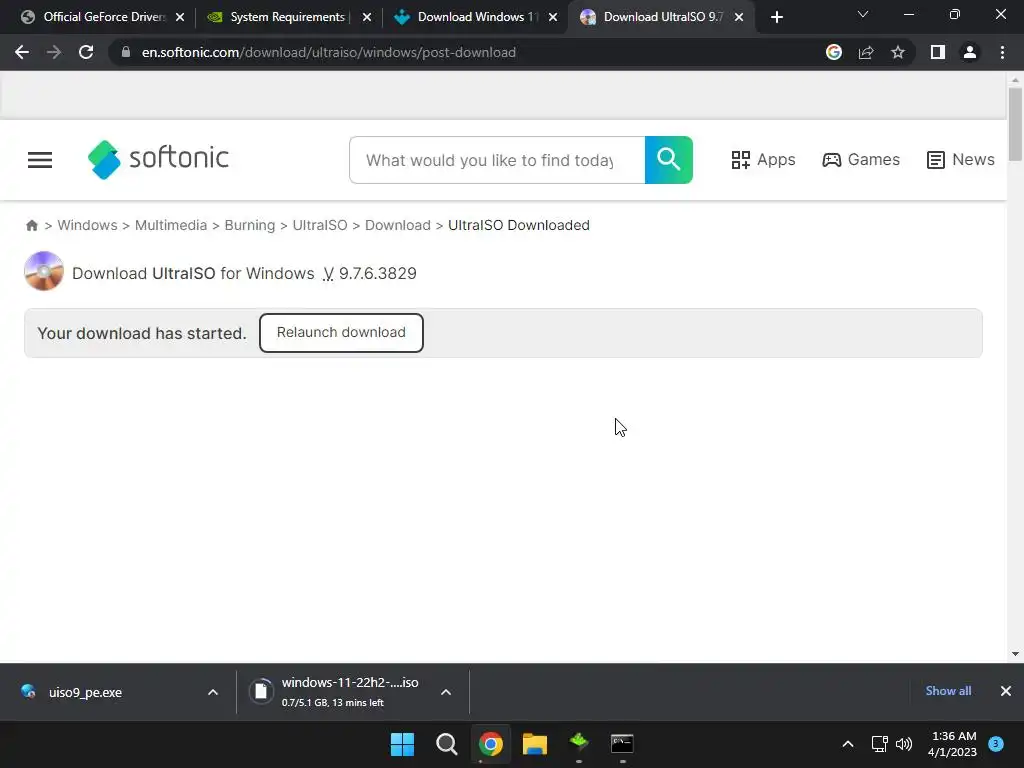Expand windows-11-22h2 iso download options

tap(446, 692)
